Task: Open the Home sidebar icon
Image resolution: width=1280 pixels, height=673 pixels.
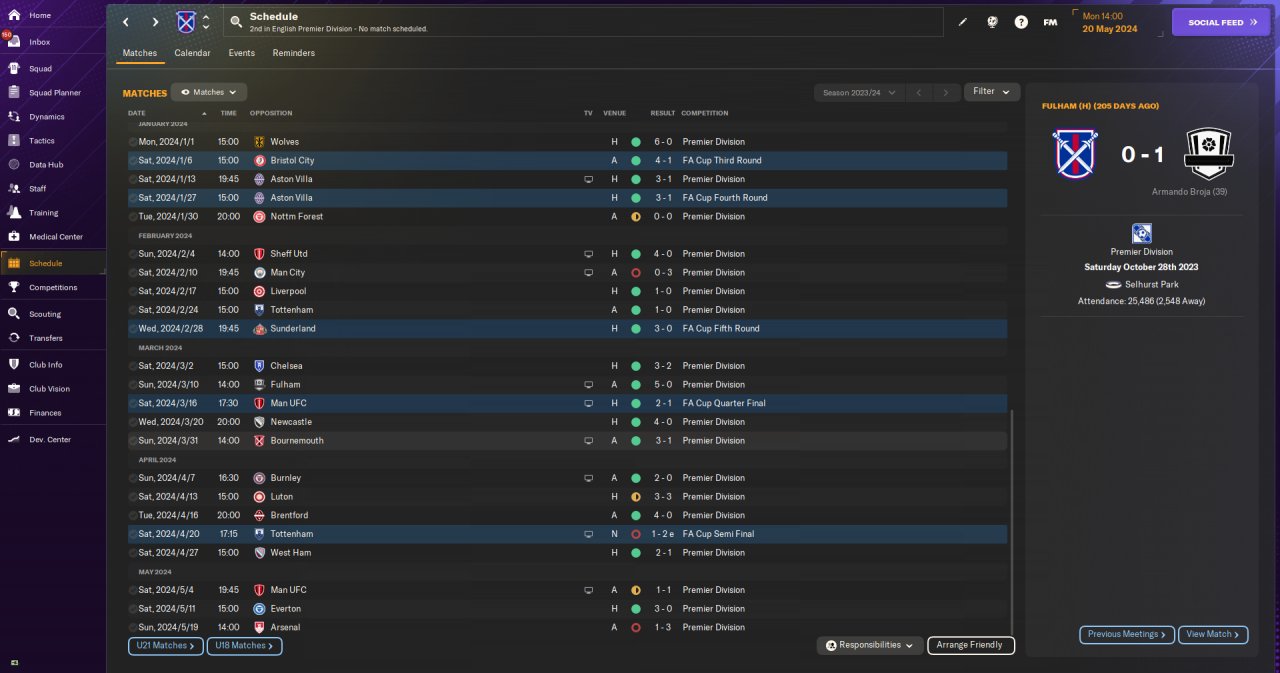Action: point(14,15)
